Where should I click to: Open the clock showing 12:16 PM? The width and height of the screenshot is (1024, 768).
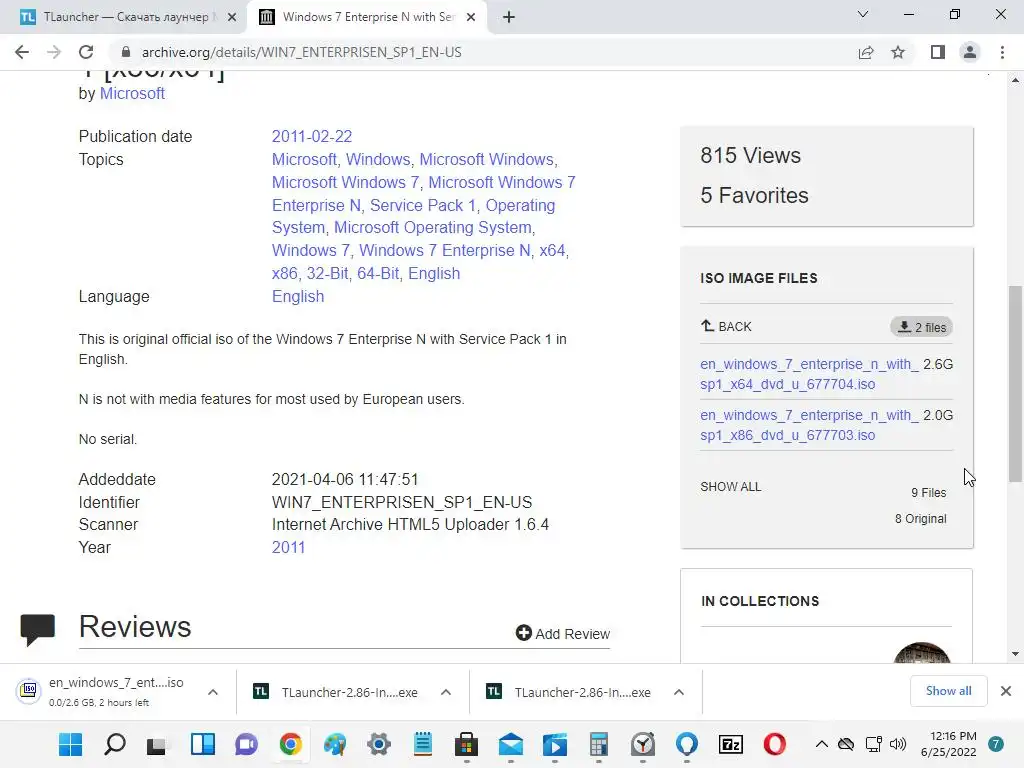tap(949, 744)
